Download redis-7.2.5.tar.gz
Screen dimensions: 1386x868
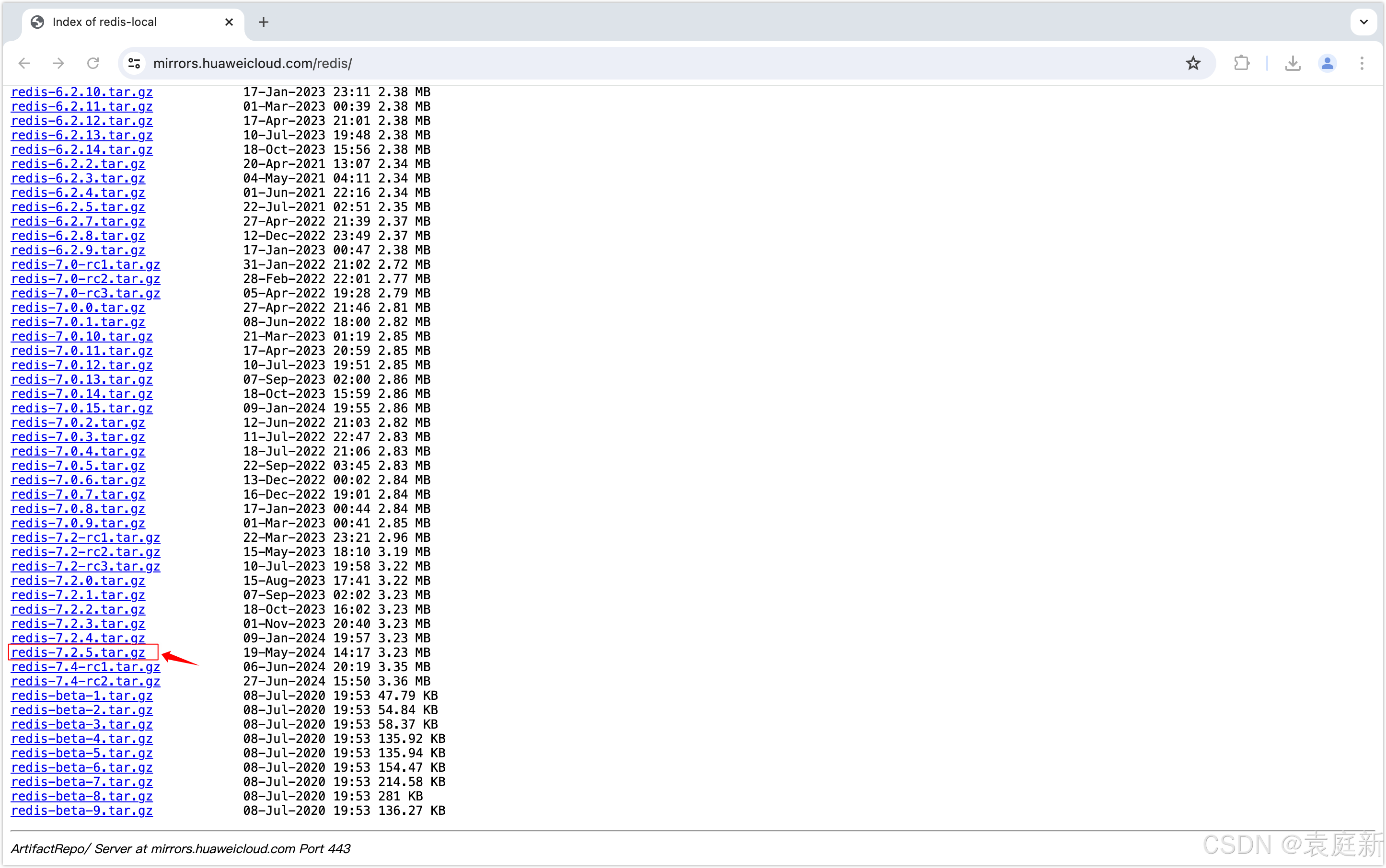(78, 652)
